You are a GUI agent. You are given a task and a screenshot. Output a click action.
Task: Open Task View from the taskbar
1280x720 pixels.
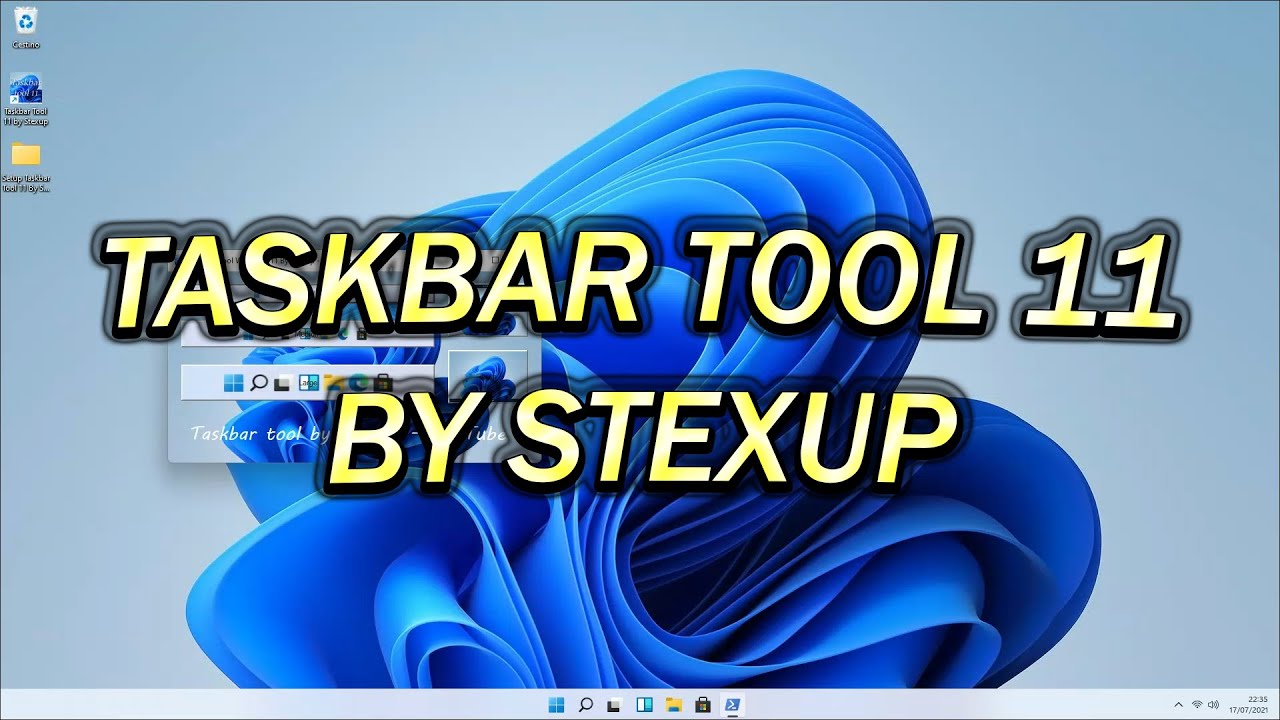click(x=615, y=704)
